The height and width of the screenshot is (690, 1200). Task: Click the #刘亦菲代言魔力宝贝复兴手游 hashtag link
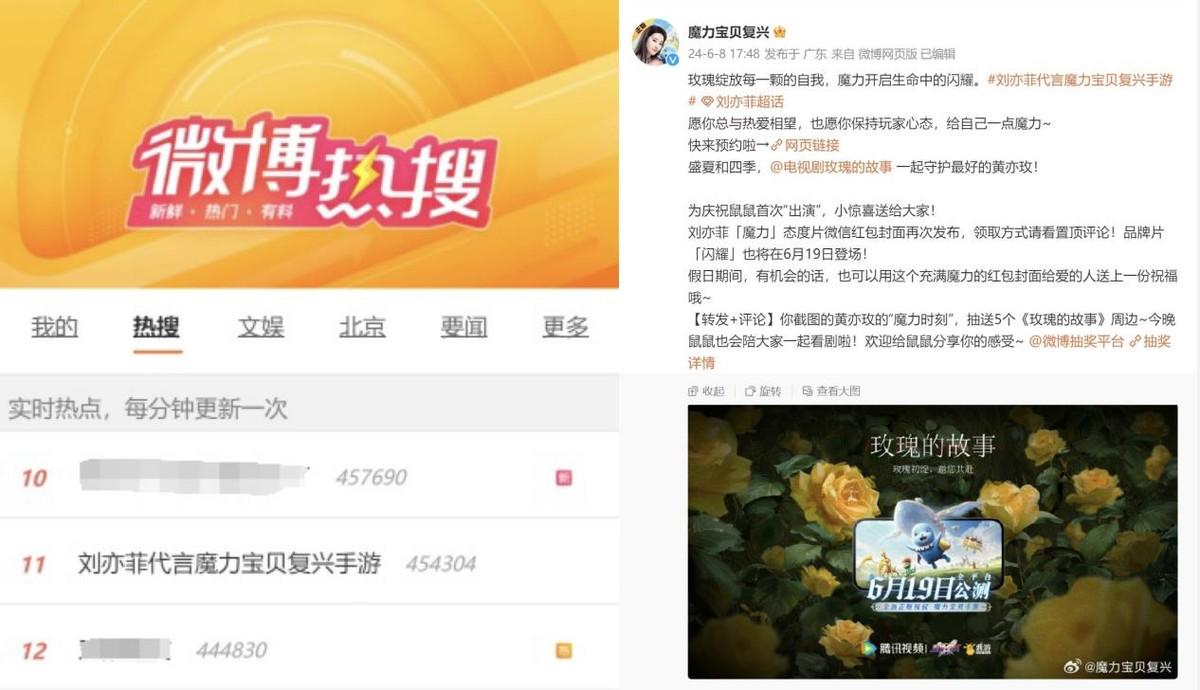click(x=1080, y=80)
